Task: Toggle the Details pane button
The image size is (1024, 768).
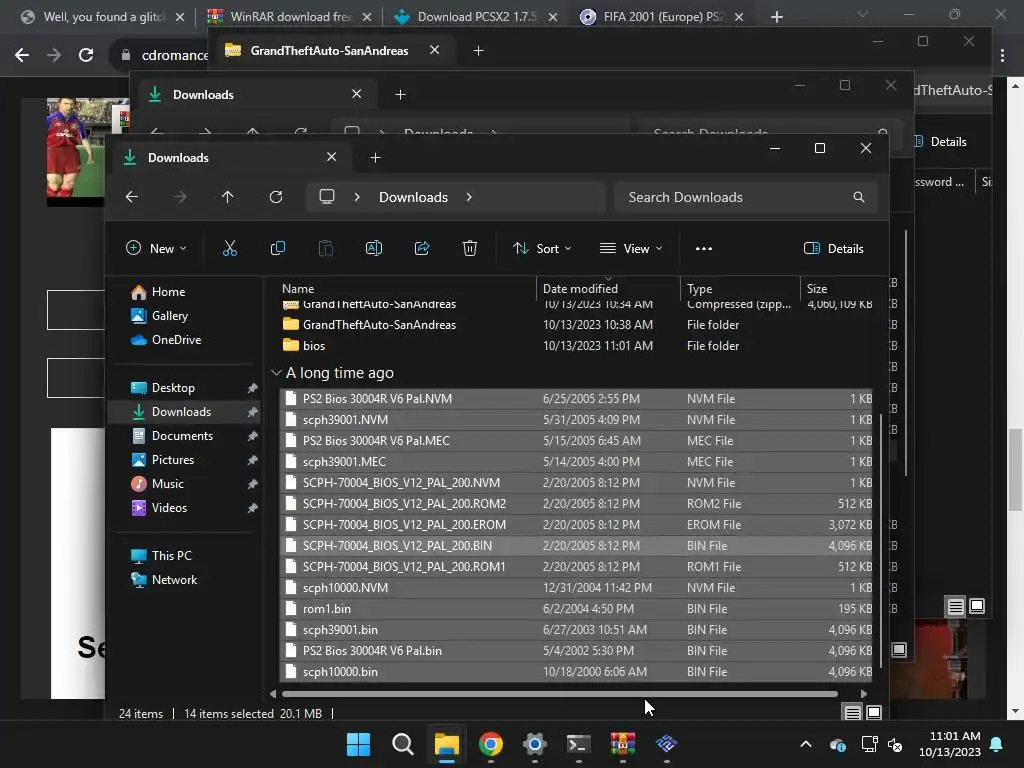Action: click(833, 248)
